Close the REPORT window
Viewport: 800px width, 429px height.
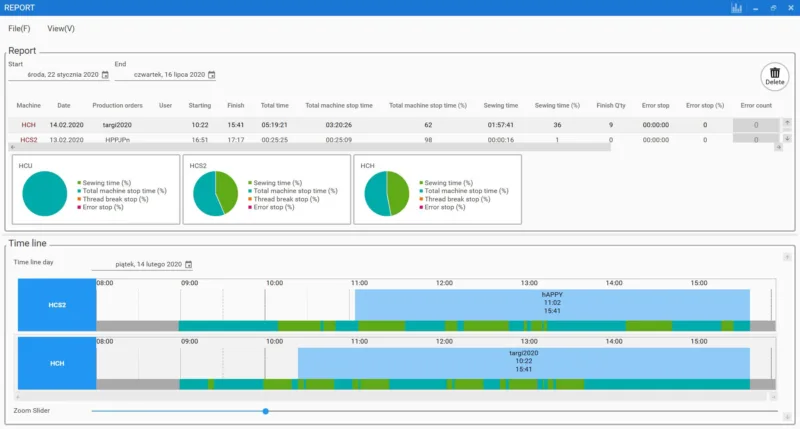791,8
